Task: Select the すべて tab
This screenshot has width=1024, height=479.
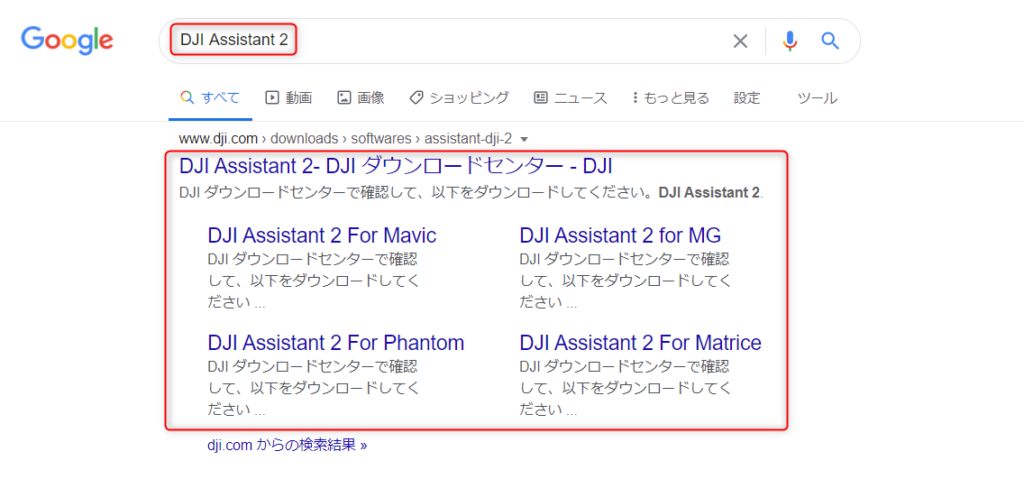Action: click(210, 98)
